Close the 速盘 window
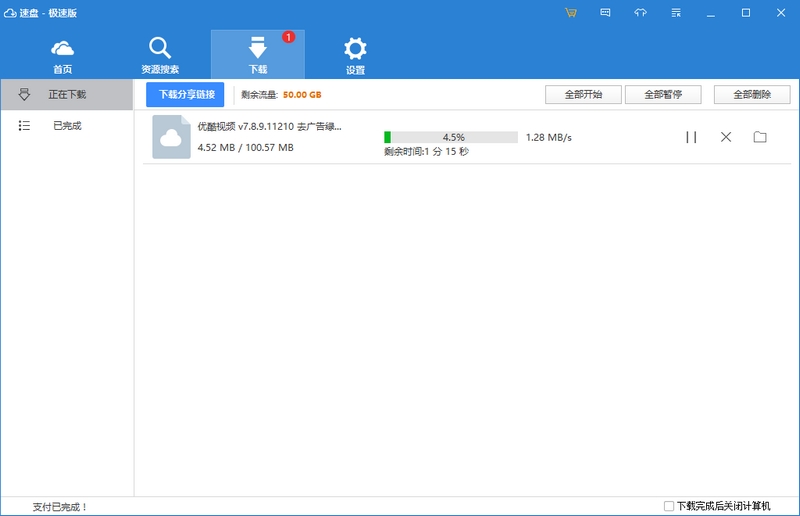This screenshot has width=800, height=516. pos(781,13)
